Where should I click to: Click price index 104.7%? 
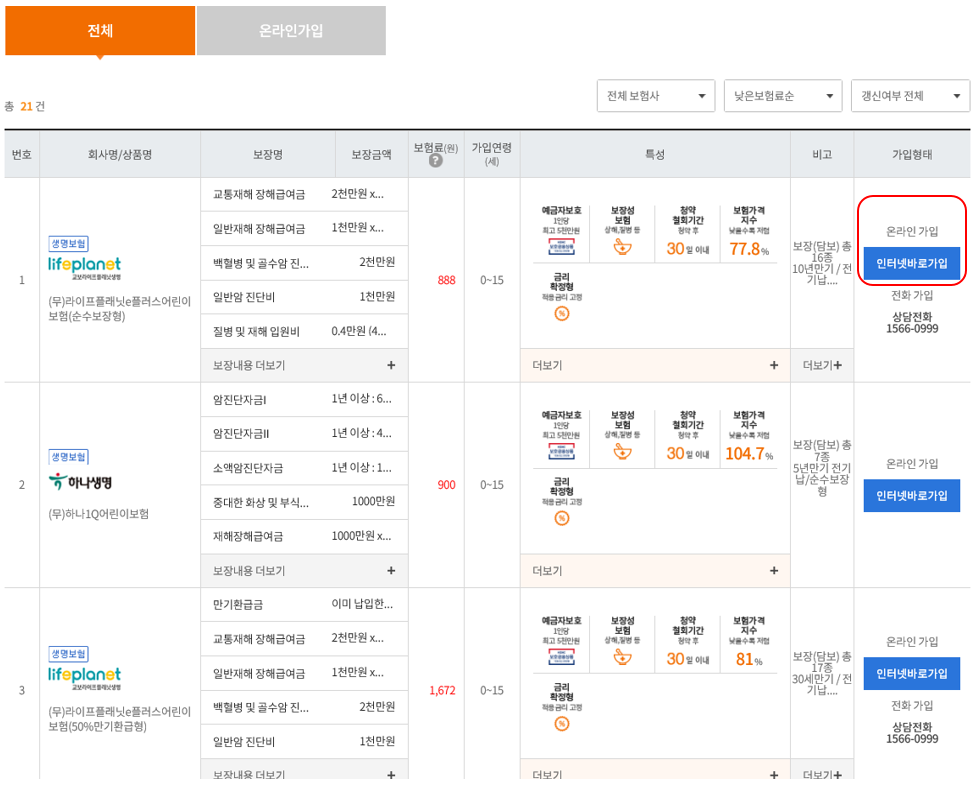click(749, 454)
